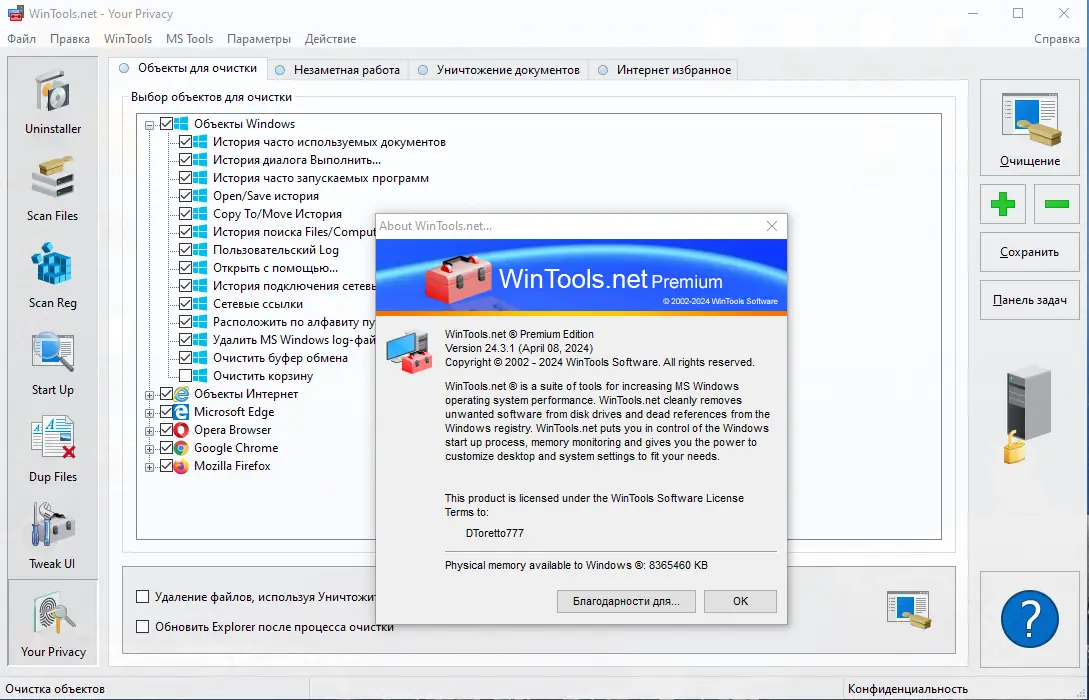Expand the Microsoft Edge node
The width and height of the screenshot is (1089, 700).
point(149,413)
